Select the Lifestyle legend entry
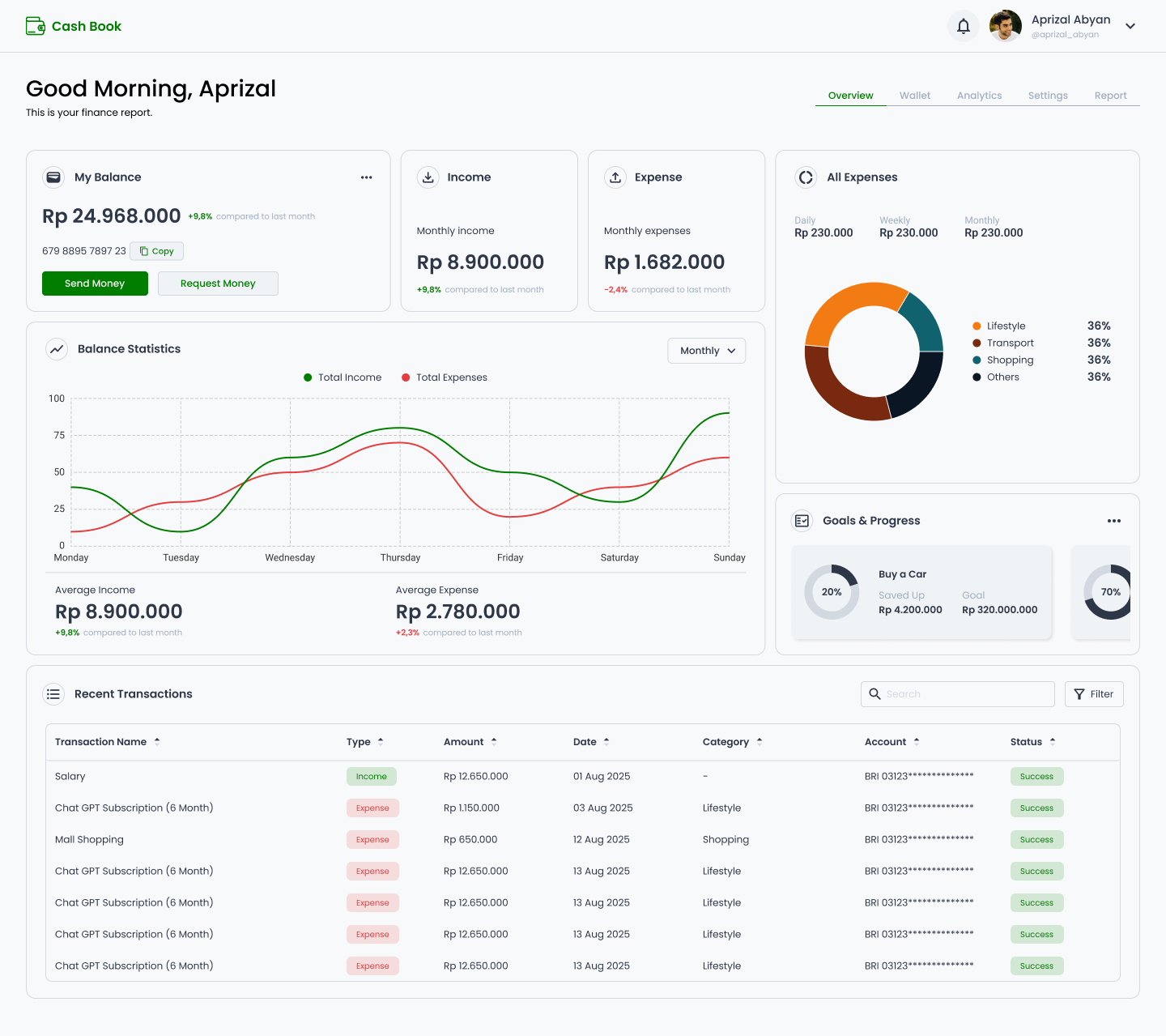1166x1036 pixels. click(x=1041, y=326)
